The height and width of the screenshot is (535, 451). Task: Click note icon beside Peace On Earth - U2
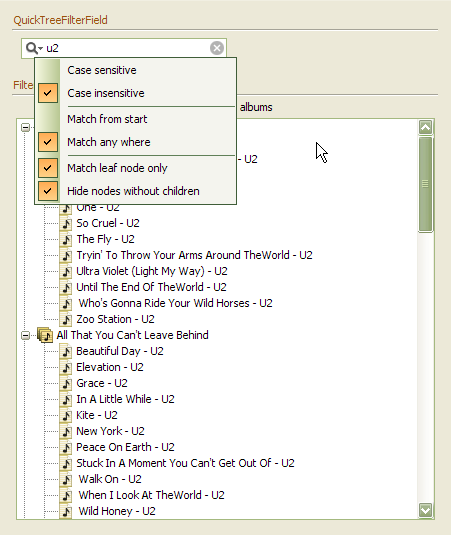(66, 448)
